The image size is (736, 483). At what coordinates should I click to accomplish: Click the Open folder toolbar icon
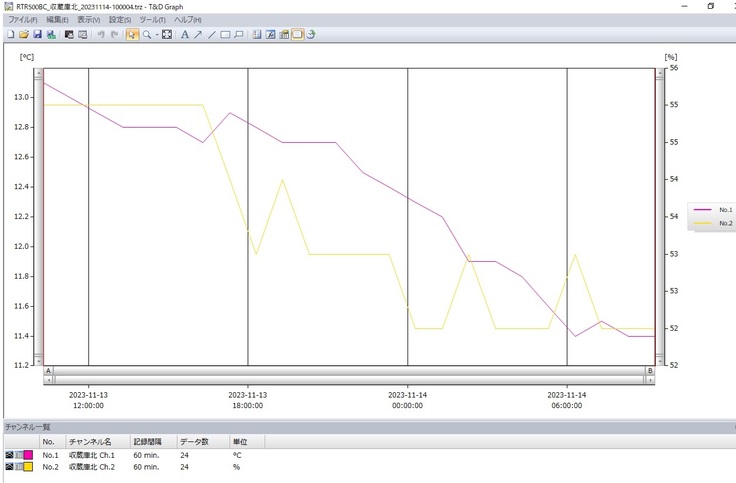pos(23,34)
